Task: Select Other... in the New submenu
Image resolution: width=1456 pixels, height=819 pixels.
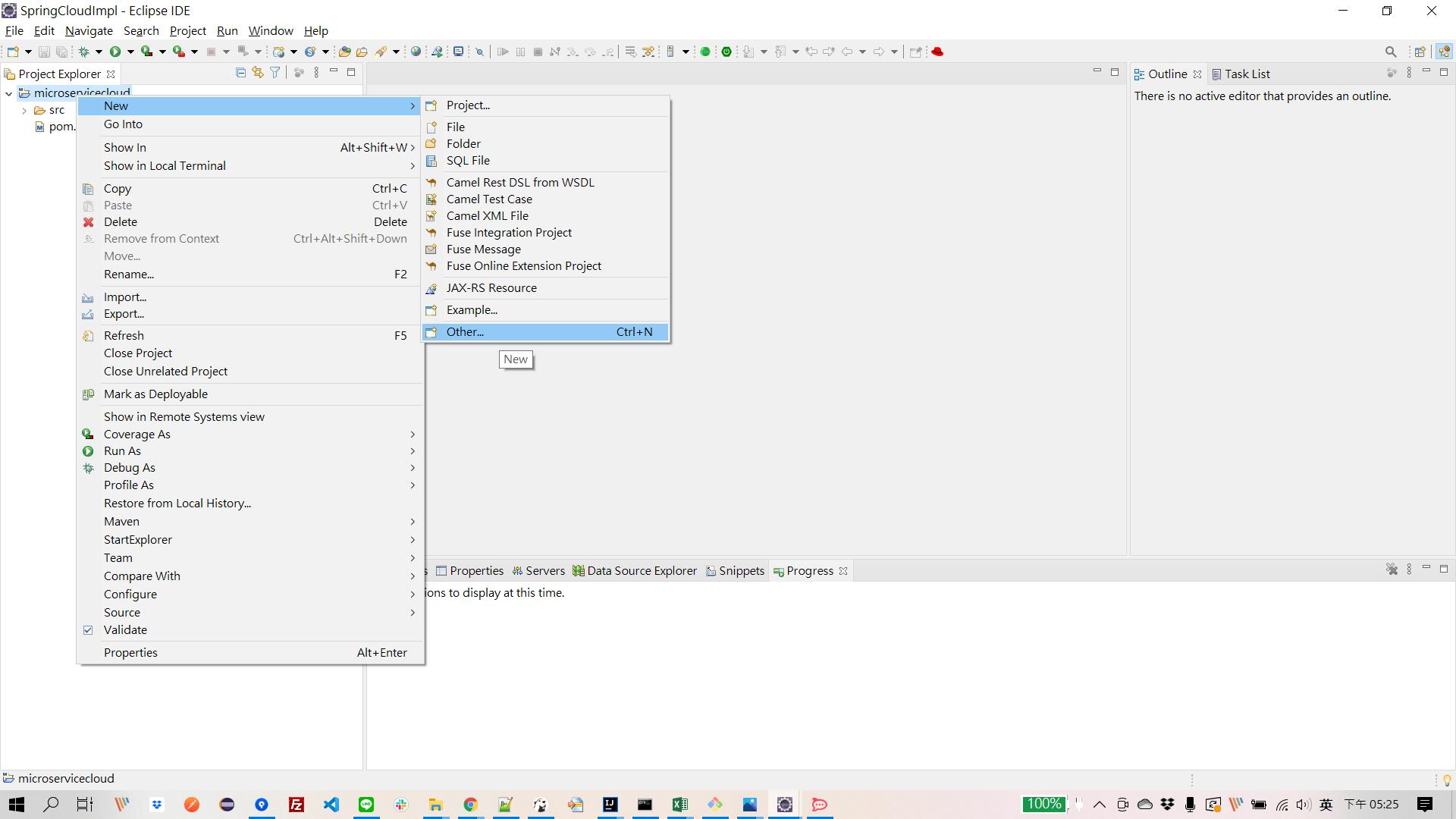Action: (x=545, y=332)
